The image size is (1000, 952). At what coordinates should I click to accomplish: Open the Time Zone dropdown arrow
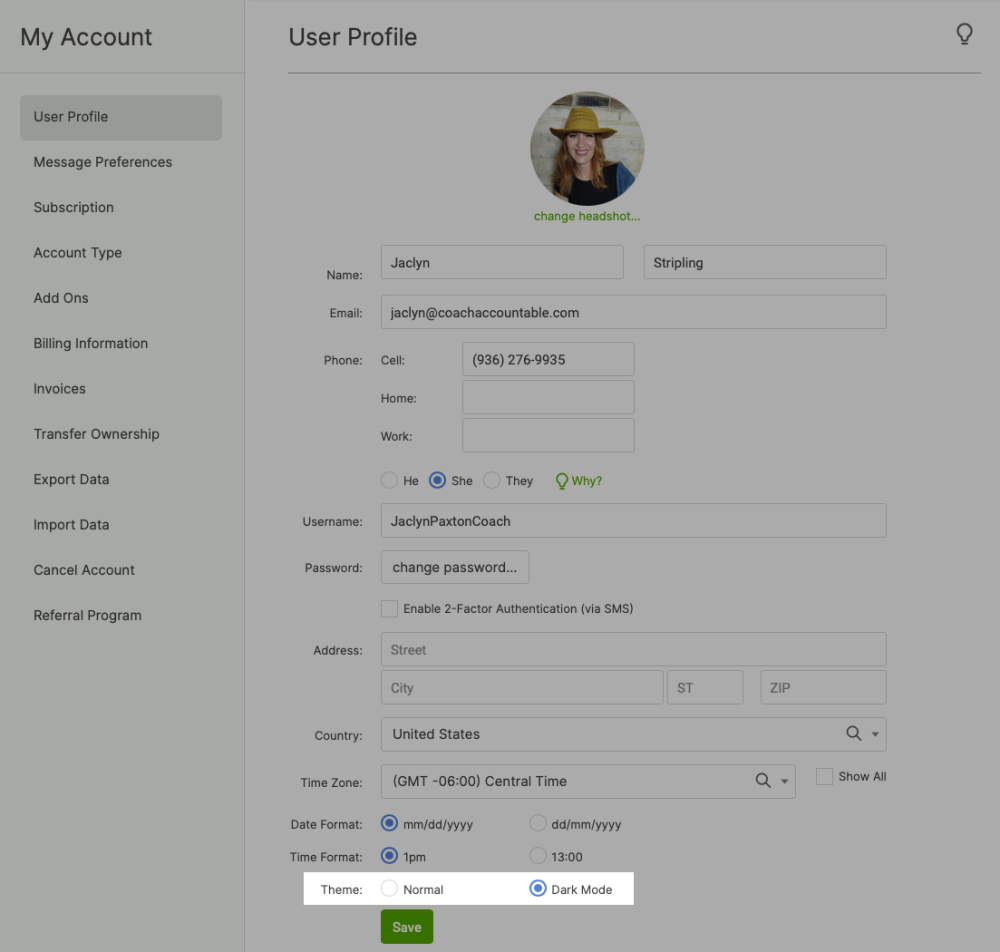pos(784,782)
